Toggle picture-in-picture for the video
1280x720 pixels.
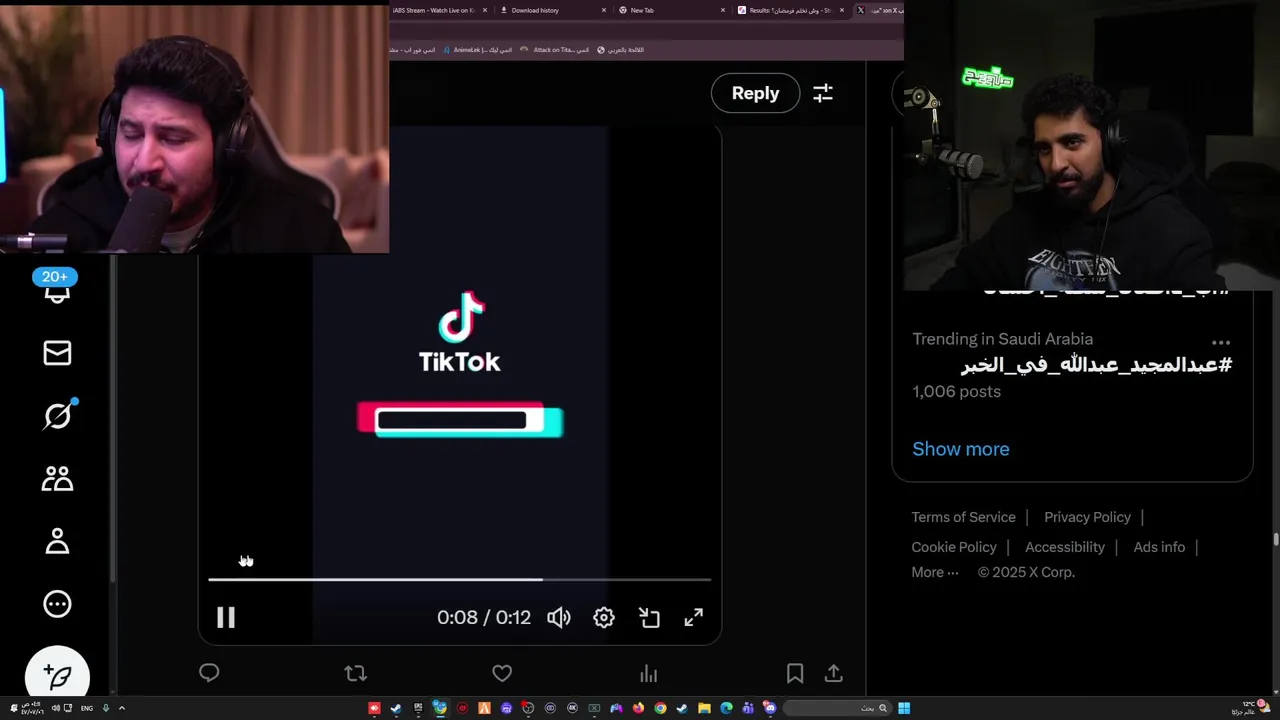pyautogui.click(x=649, y=618)
